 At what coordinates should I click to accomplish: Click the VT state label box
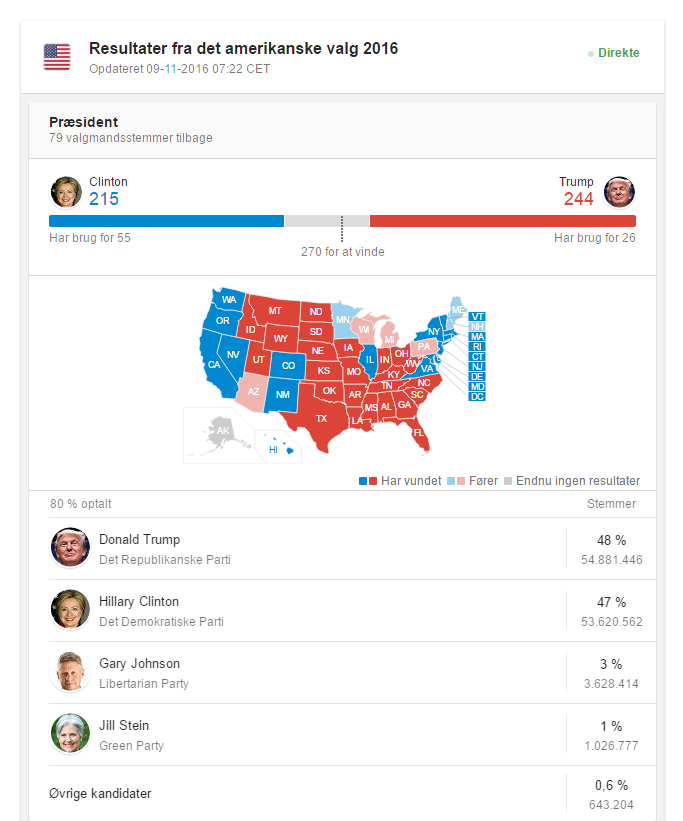coord(477,316)
